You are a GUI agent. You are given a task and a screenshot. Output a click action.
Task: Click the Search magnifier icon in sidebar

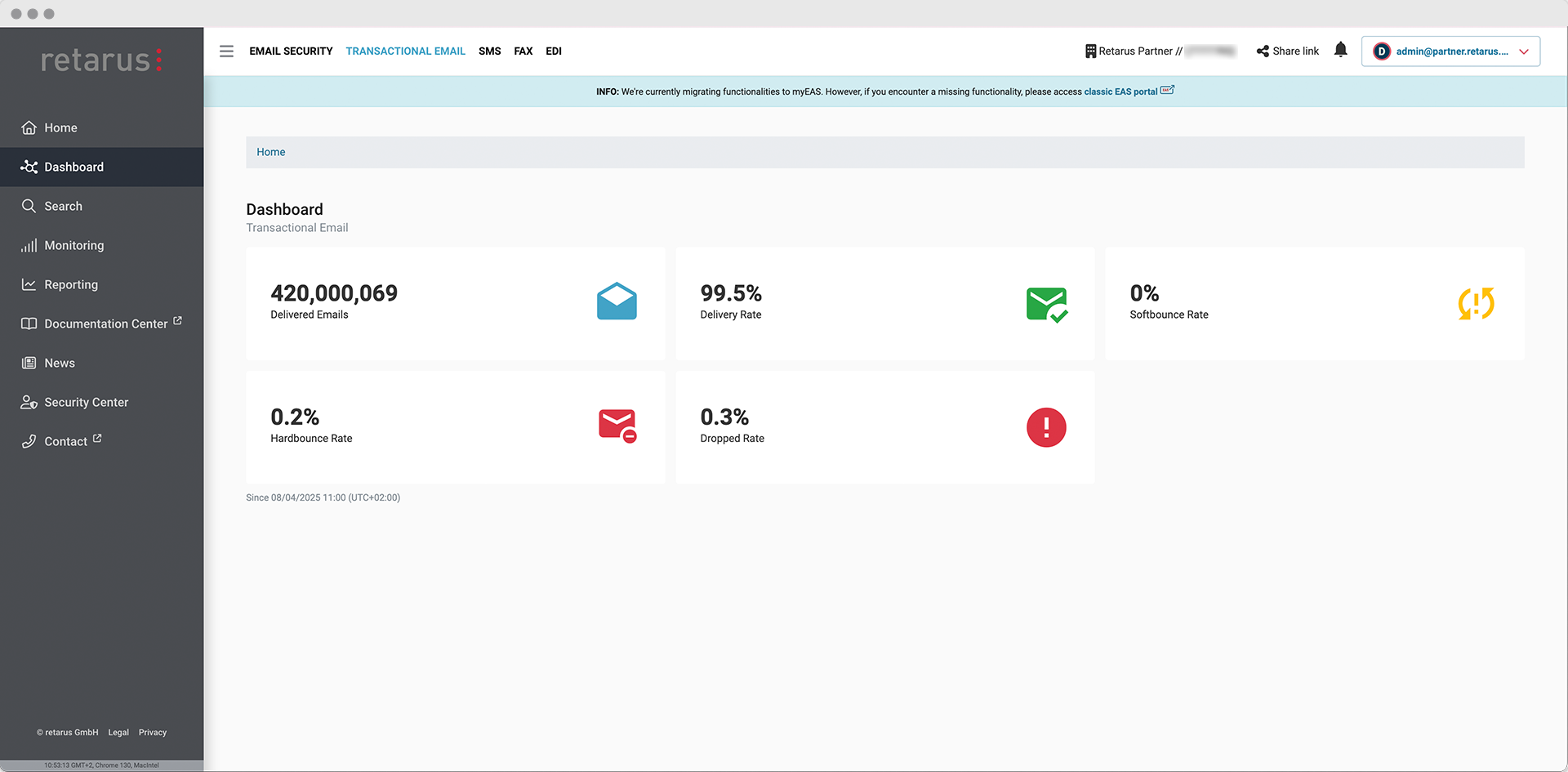pyautogui.click(x=29, y=206)
